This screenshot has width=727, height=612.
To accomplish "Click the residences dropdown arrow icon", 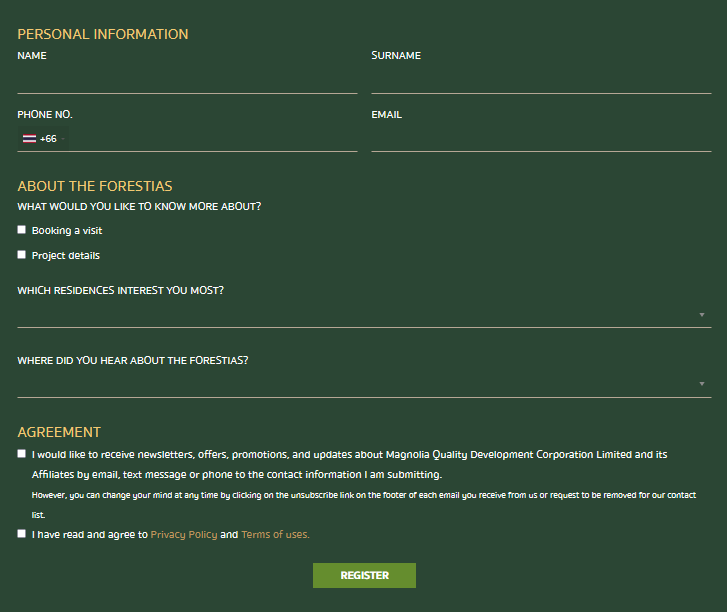I will pos(701,315).
